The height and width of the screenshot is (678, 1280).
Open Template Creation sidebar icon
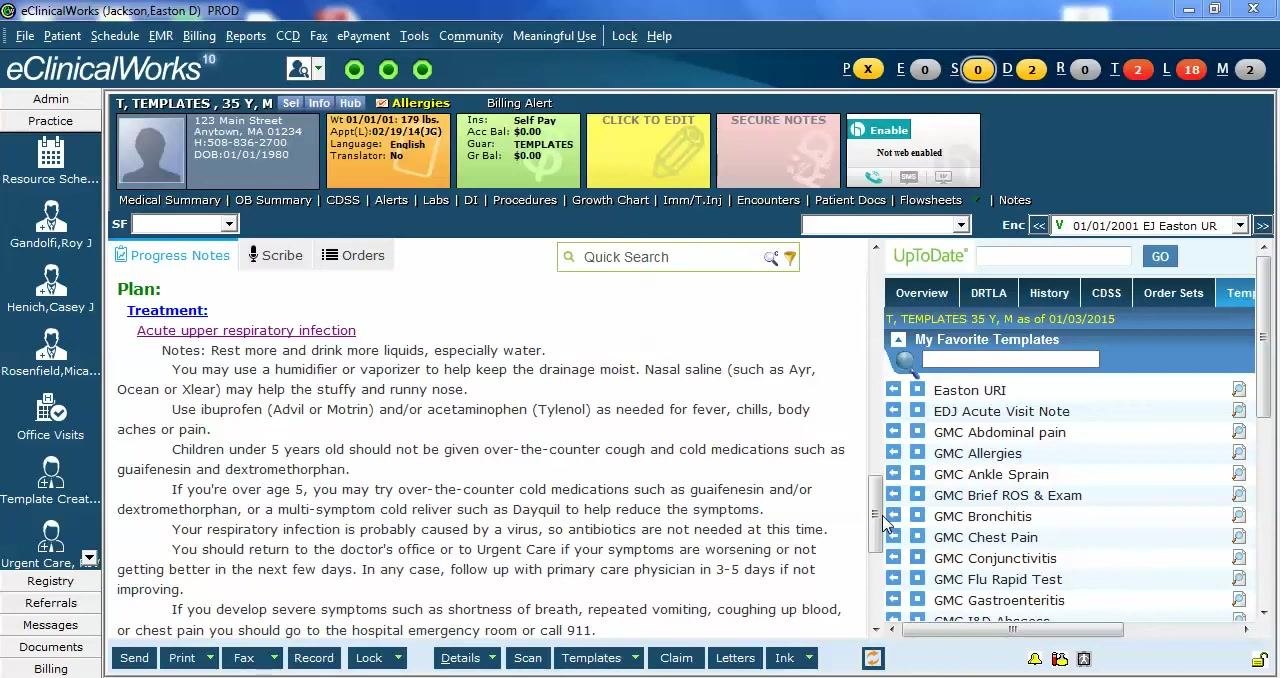[x=50, y=473]
